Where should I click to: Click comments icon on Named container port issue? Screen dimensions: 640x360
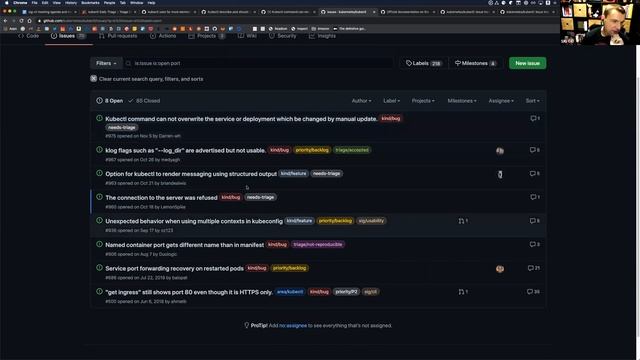tap(535, 244)
